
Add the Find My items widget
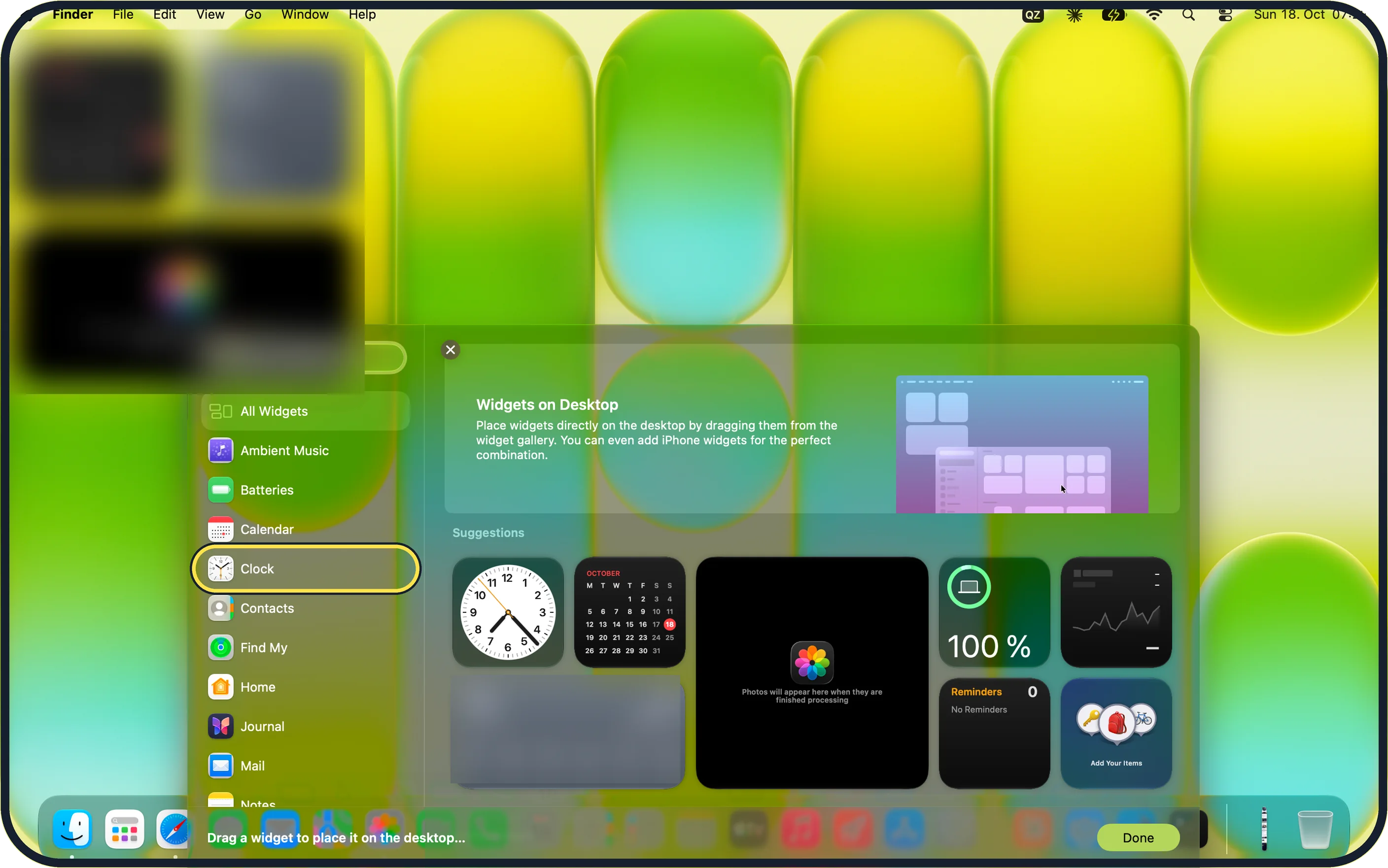pos(1116,734)
